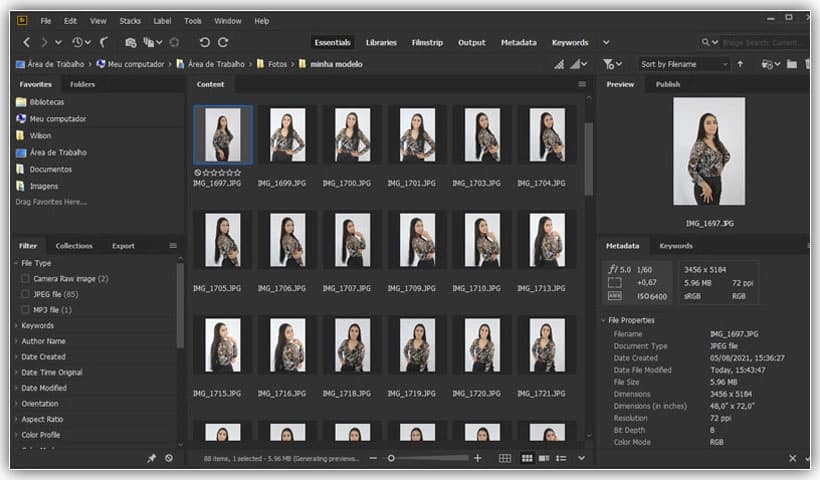Viewport: 820px width, 480px height.
Task: Open the workspace switcher chevron after Keywords
Action: (x=606, y=42)
